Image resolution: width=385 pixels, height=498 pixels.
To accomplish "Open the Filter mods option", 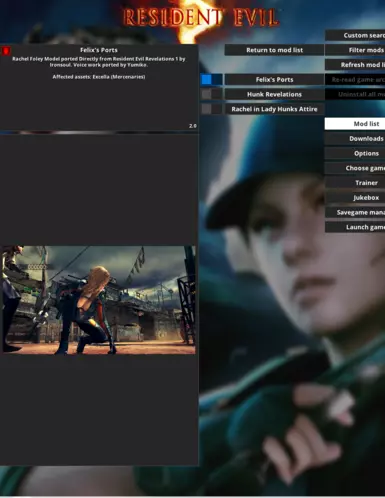I will [x=355, y=50].
